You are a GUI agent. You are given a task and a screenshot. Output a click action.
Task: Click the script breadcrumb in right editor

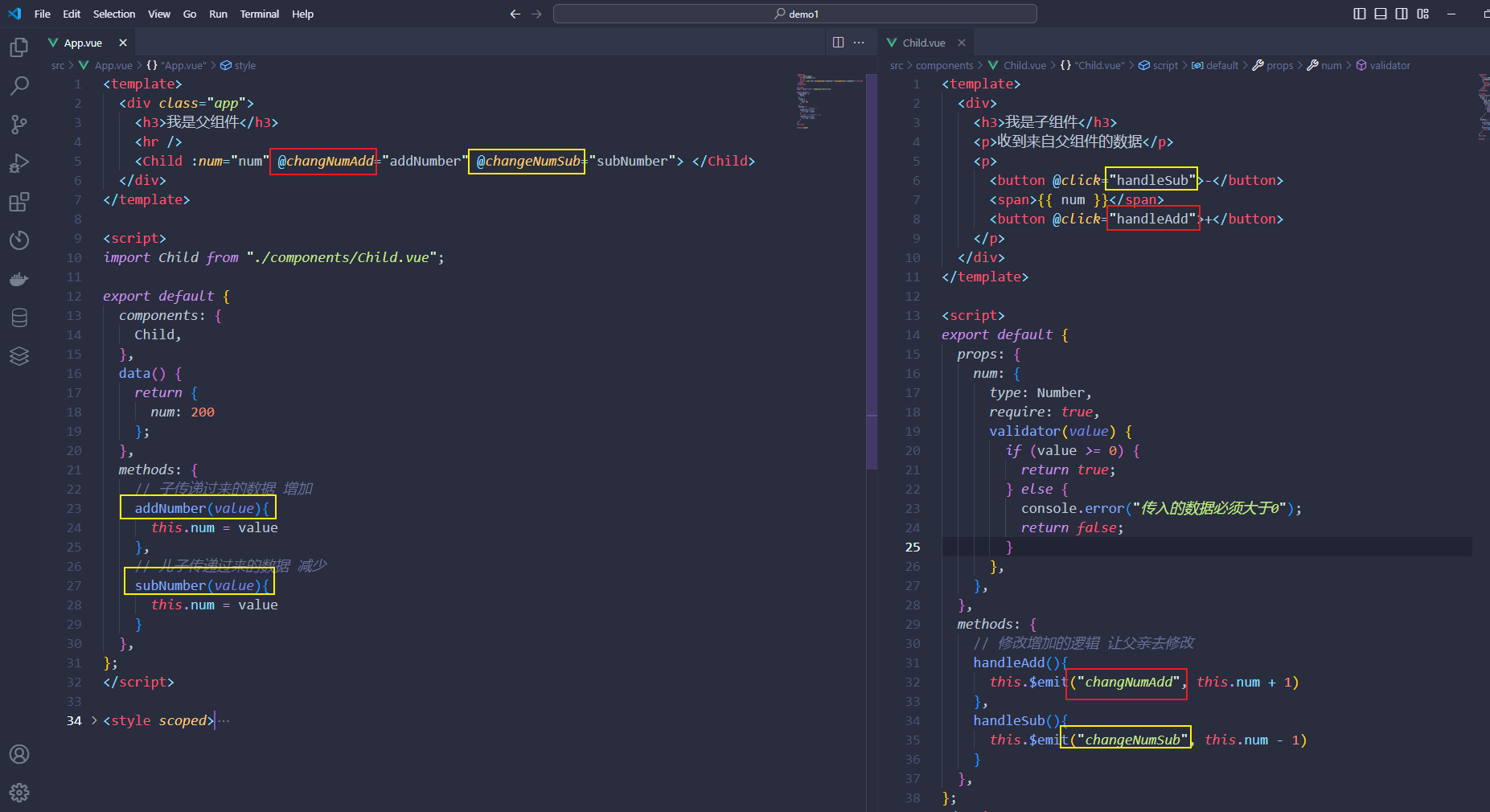[x=1158, y=65]
